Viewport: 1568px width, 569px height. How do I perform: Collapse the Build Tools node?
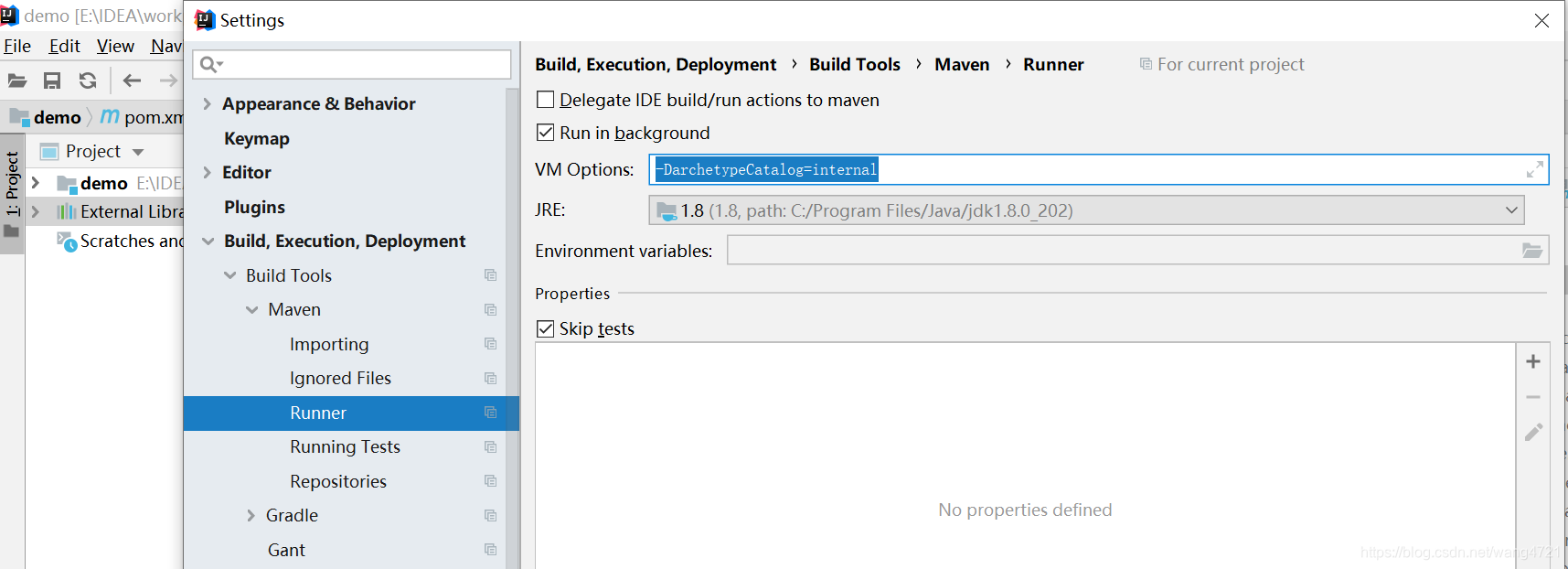(229, 275)
